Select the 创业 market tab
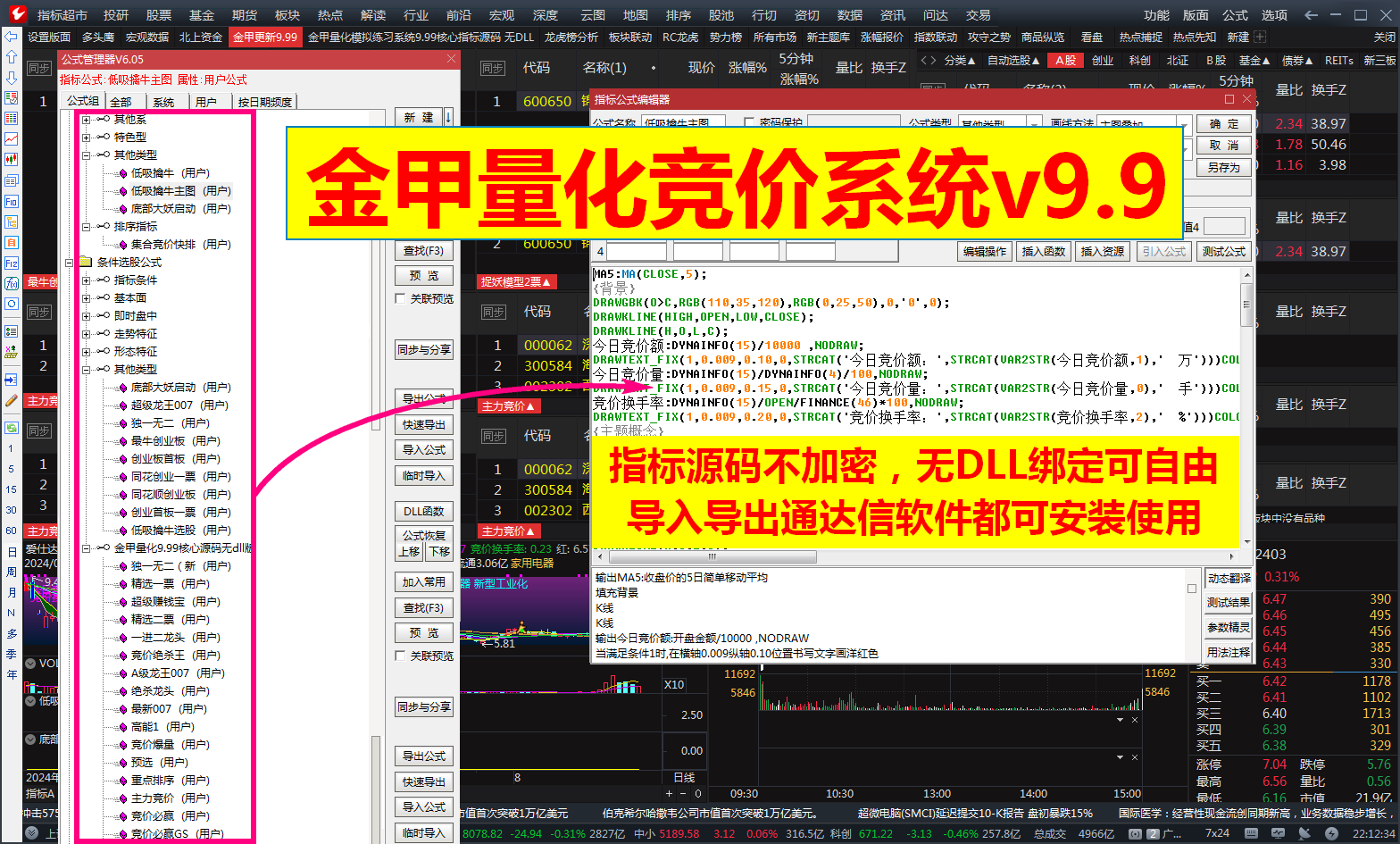This screenshot has height=844, width=1400. [x=1103, y=60]
